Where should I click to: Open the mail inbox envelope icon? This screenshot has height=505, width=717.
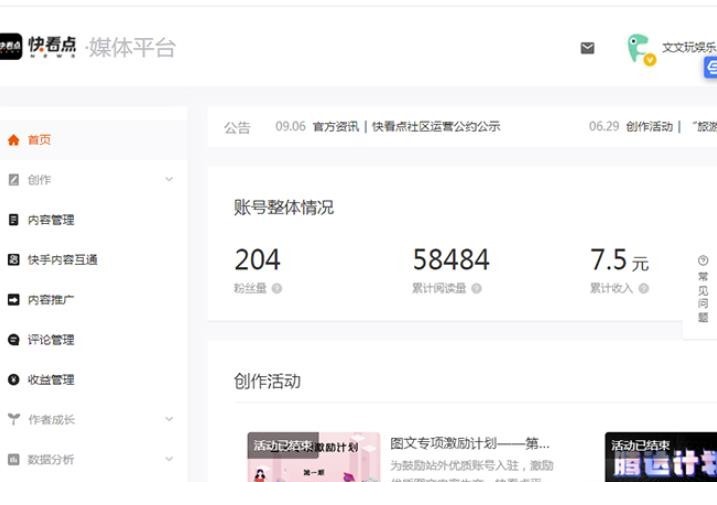pyautogui.click(x=587, y=48)
